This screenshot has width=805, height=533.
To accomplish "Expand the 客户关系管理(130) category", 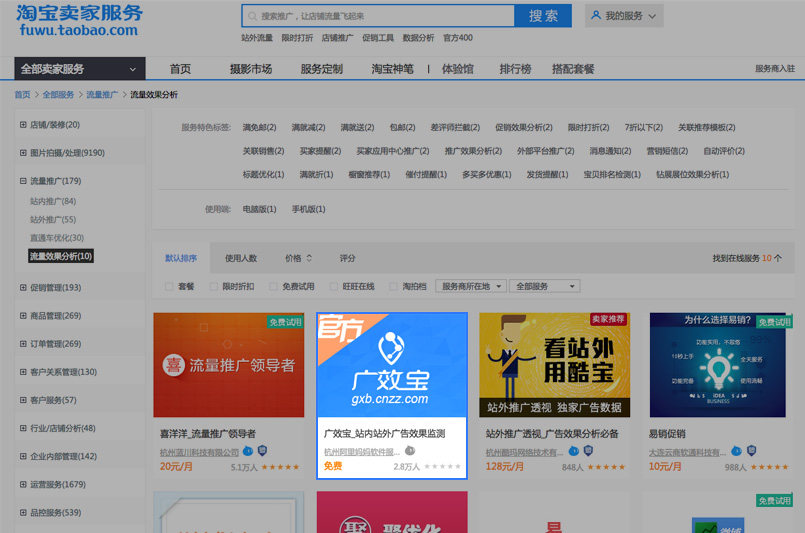I will (x=23, y=372).
